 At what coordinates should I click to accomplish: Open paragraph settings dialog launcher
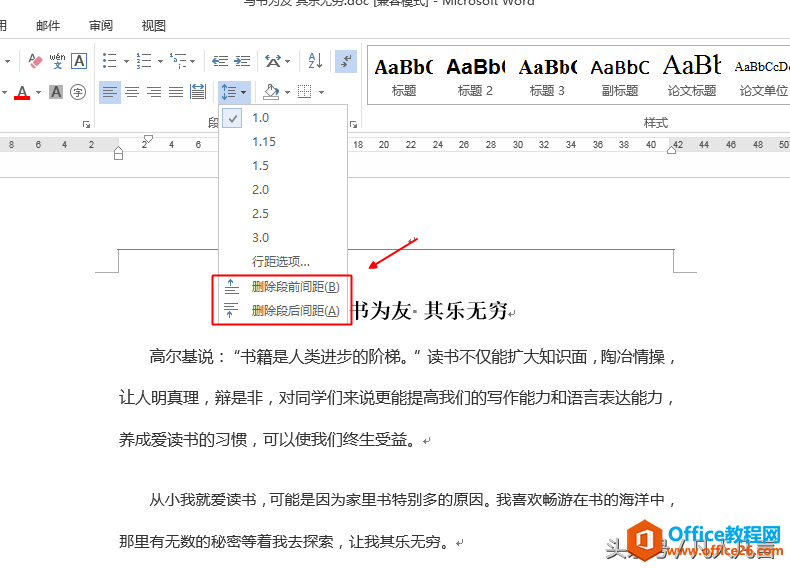353,124
